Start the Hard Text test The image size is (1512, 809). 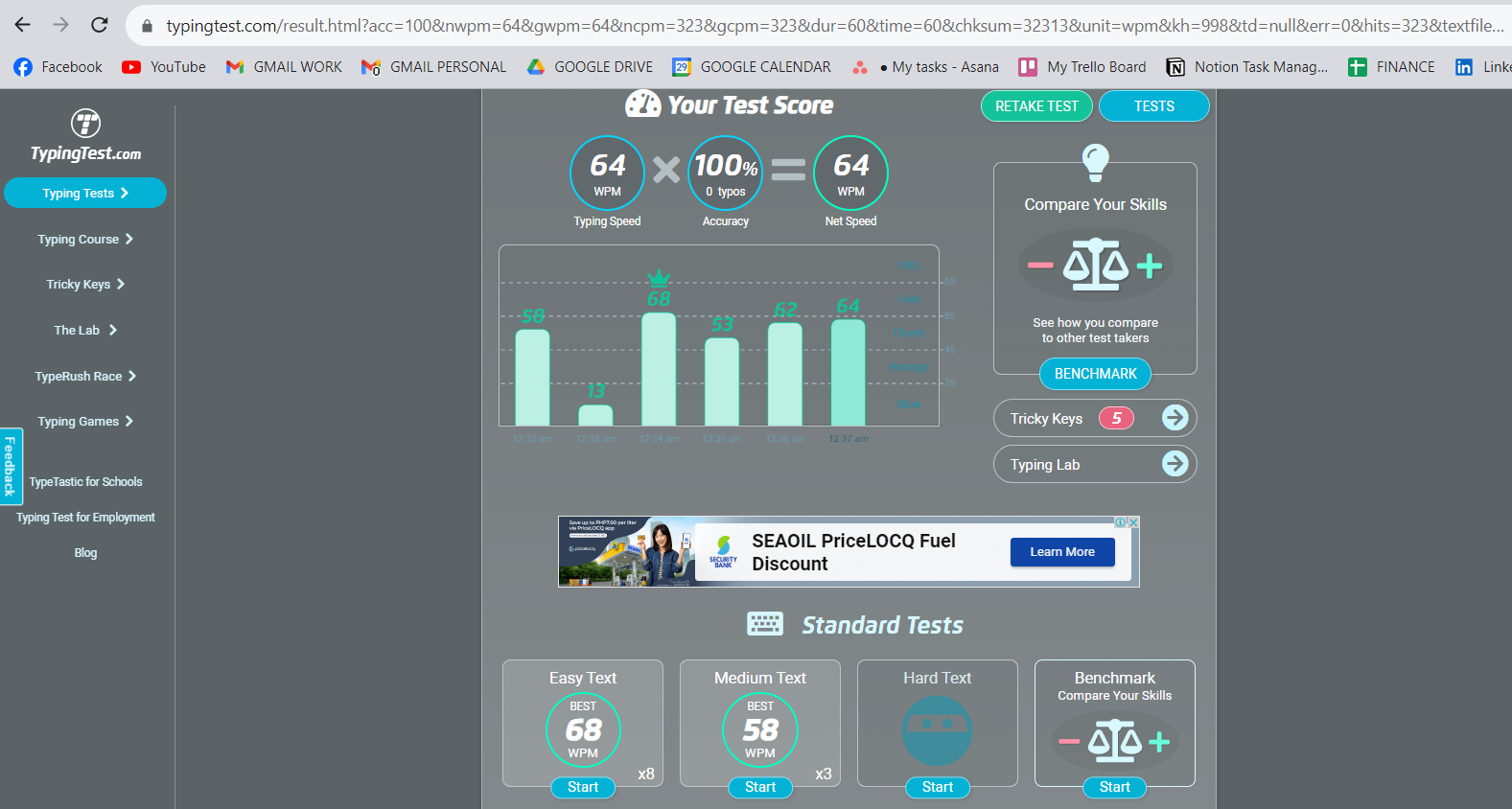pos(938,787)
